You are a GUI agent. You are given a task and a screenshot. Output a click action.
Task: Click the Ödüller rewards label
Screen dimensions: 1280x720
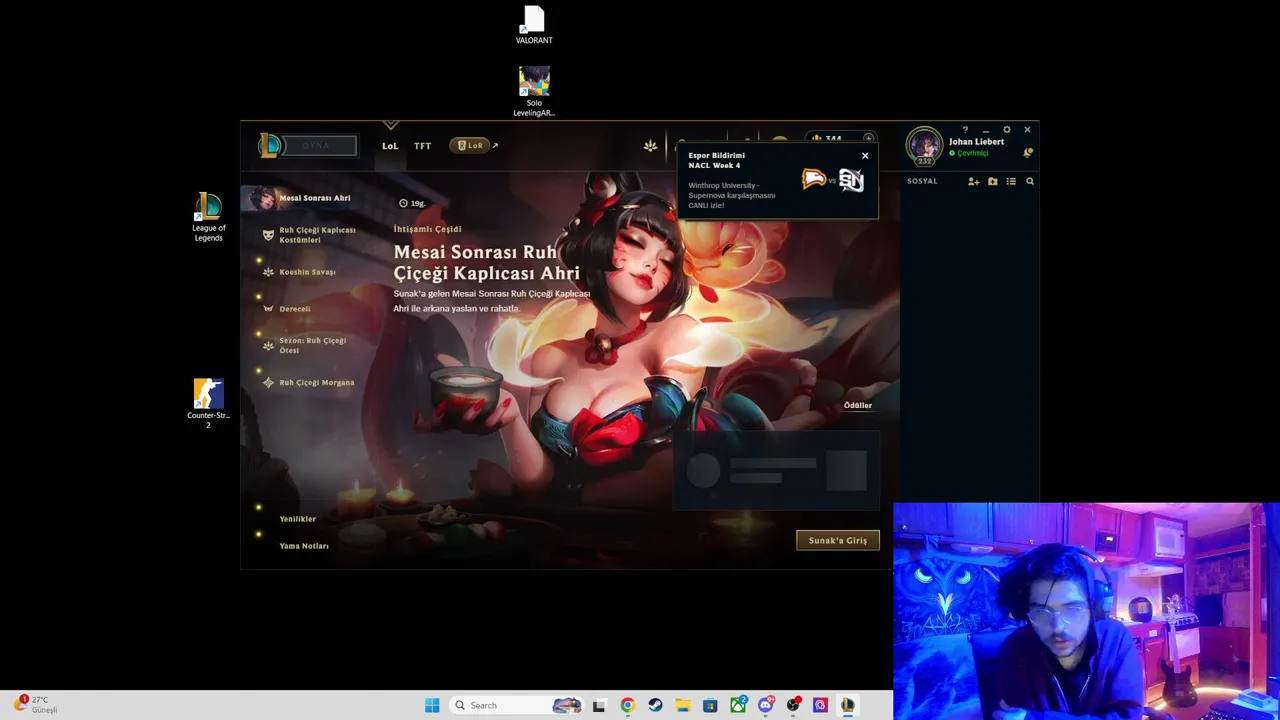point(858,405)
